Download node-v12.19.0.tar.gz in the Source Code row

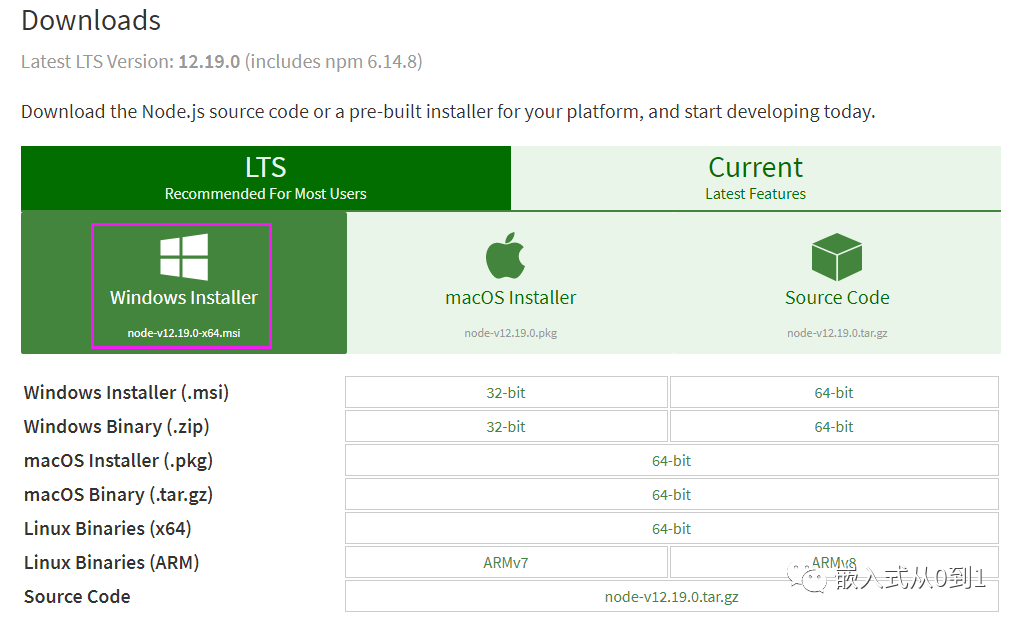(x=671, y=596)
